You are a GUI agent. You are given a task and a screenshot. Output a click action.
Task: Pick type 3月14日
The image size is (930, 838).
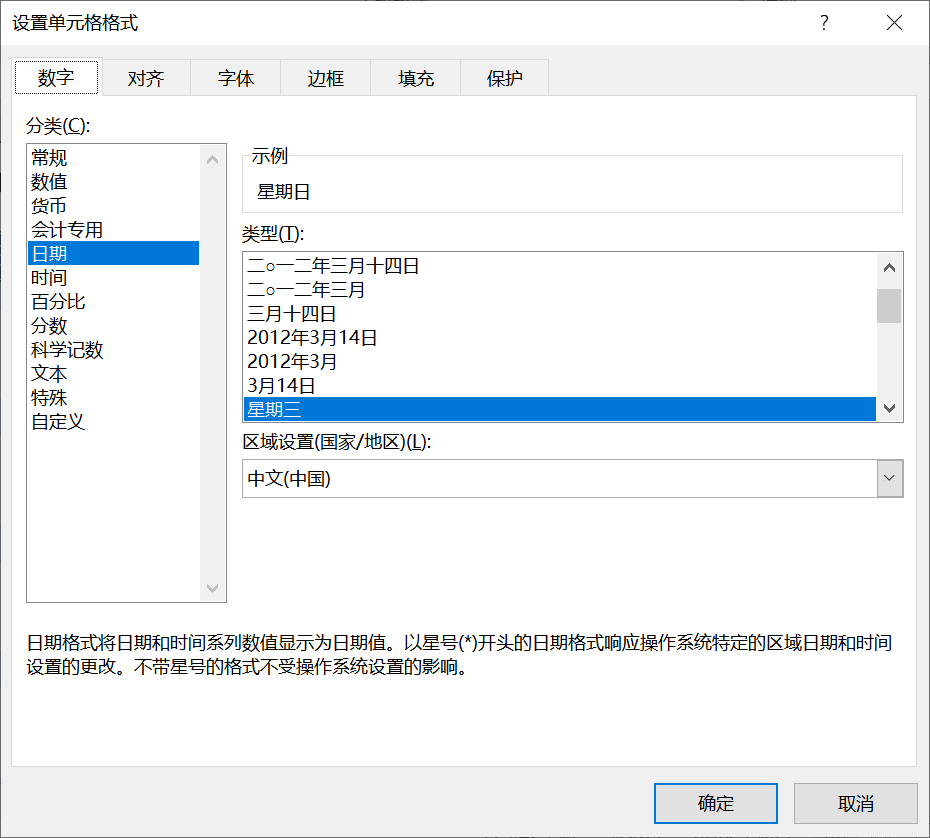560,385
